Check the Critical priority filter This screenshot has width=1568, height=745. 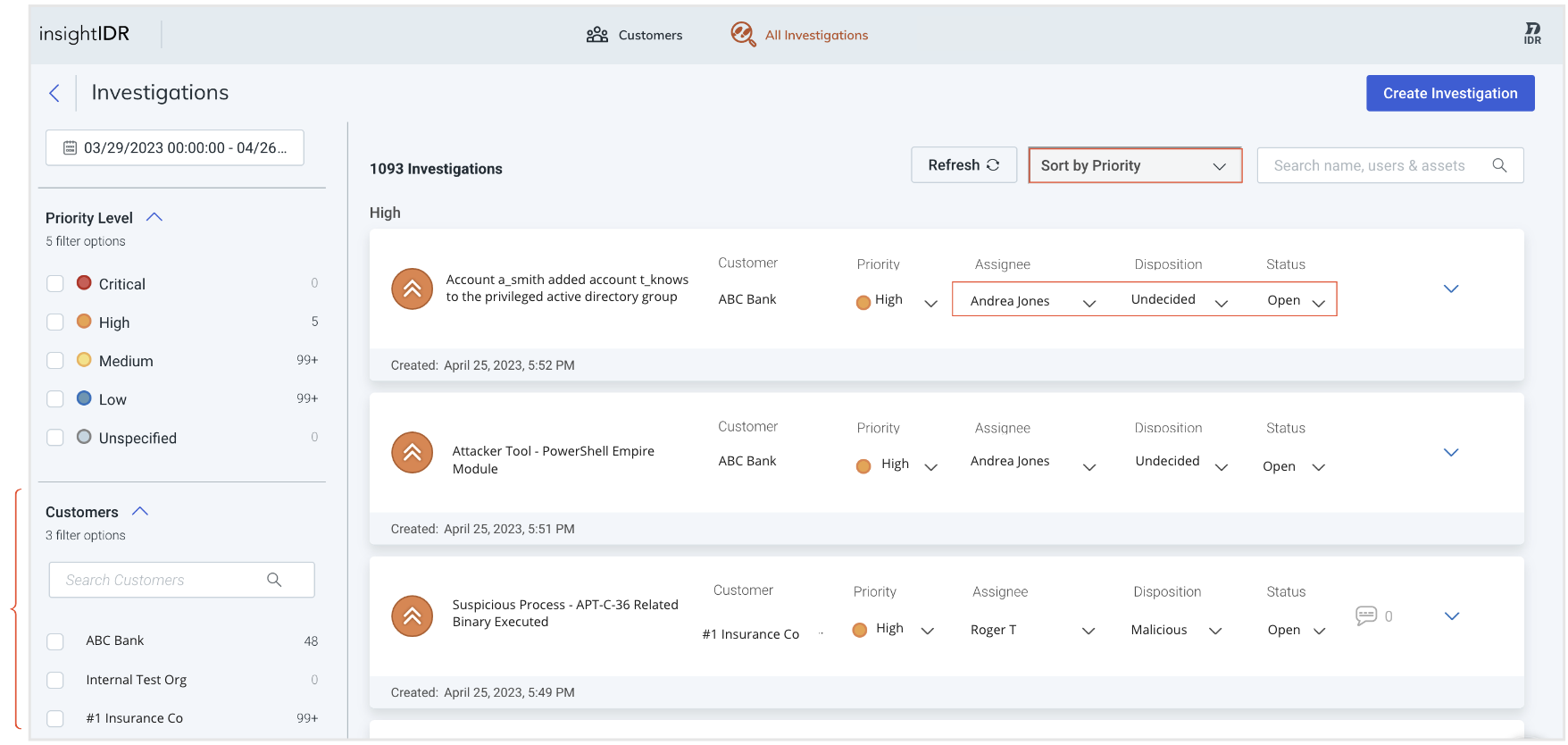point(55,284)
